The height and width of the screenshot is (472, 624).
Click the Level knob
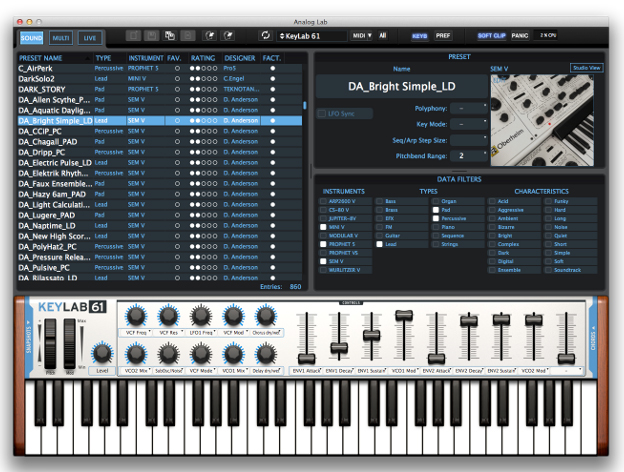(x=102, y=352)
